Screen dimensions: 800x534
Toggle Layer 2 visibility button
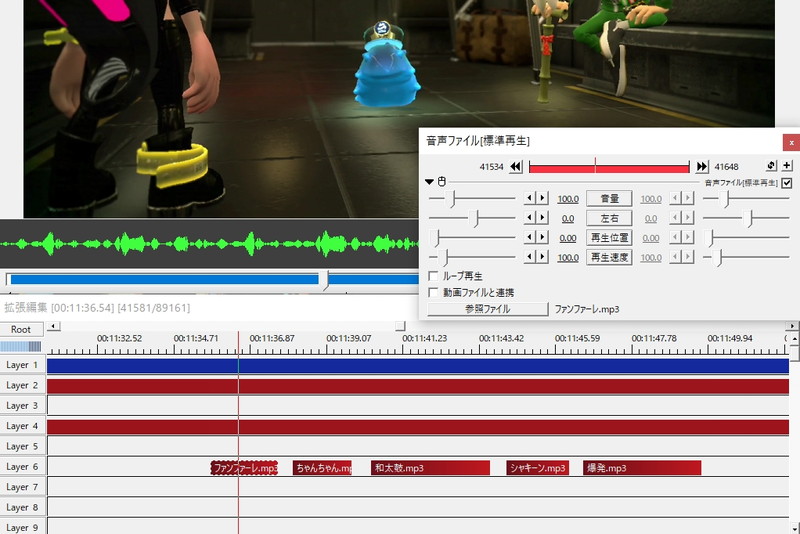(x=22, y=385)
